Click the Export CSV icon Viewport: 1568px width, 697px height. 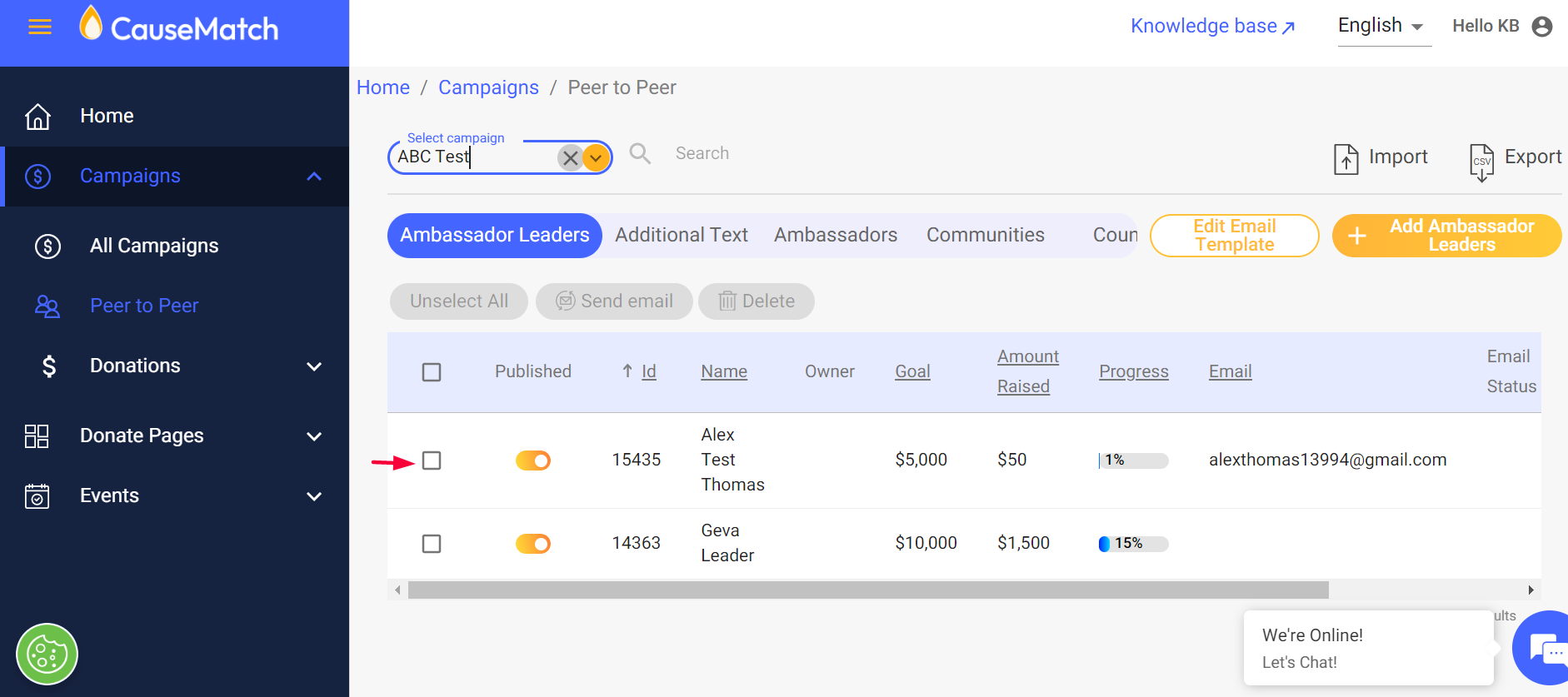click(x=1481, y=160)
